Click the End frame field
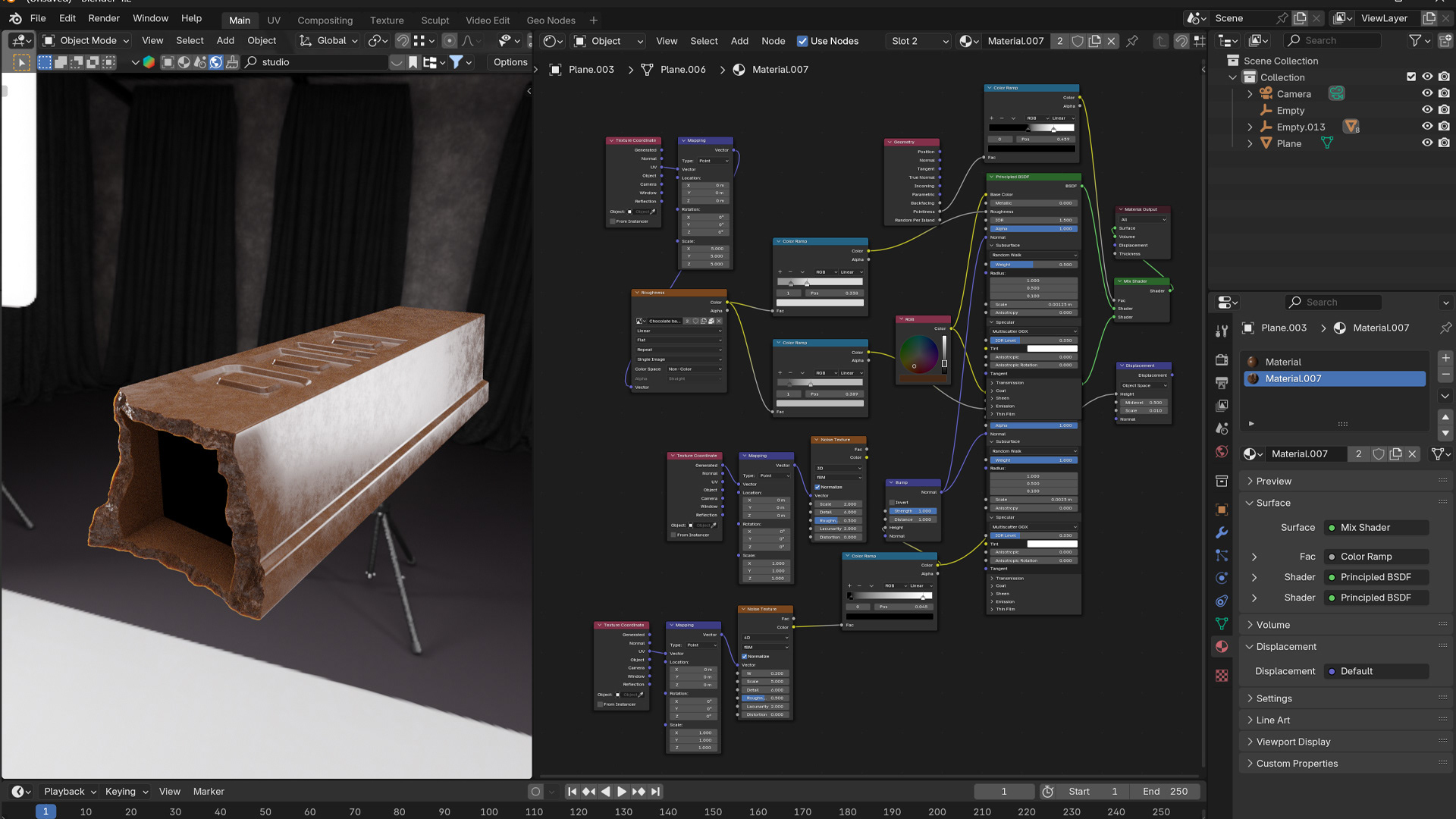 click(x=1165, y=791)
